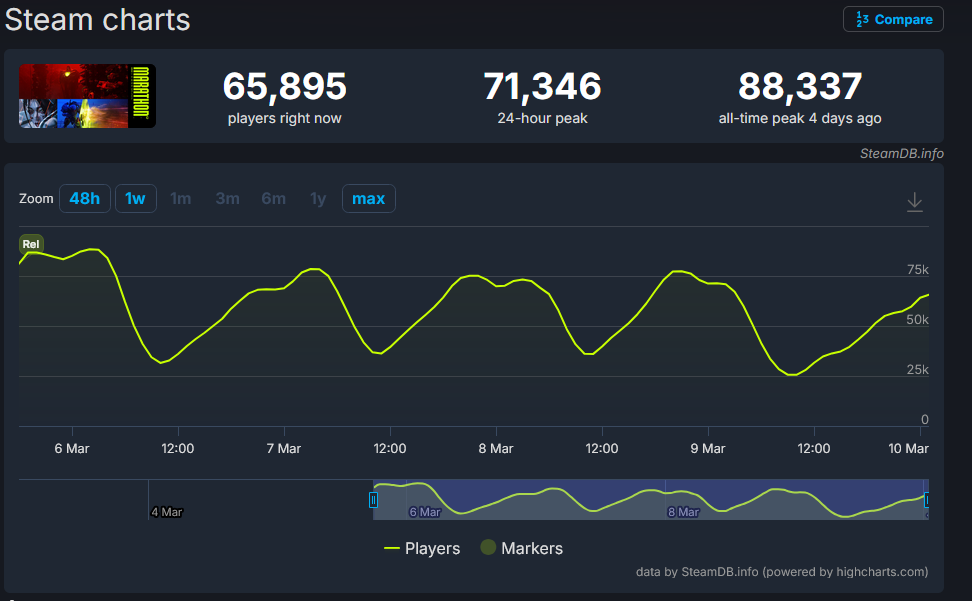Click the Rel release marker on chart
972x601 pixels.
31,244
